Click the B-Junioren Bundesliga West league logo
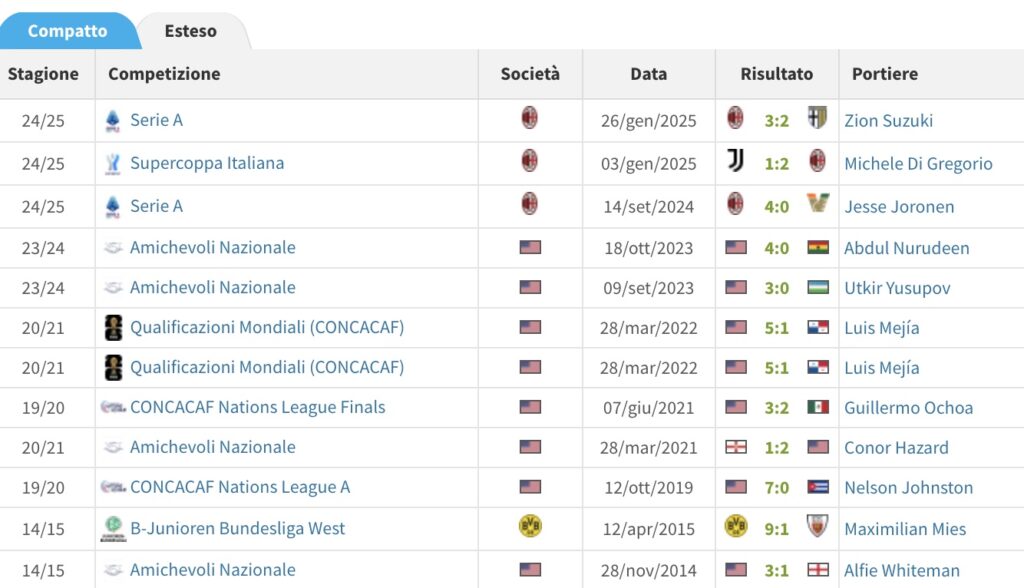This screenshot has height=588, width=1024. click(113, 529)
